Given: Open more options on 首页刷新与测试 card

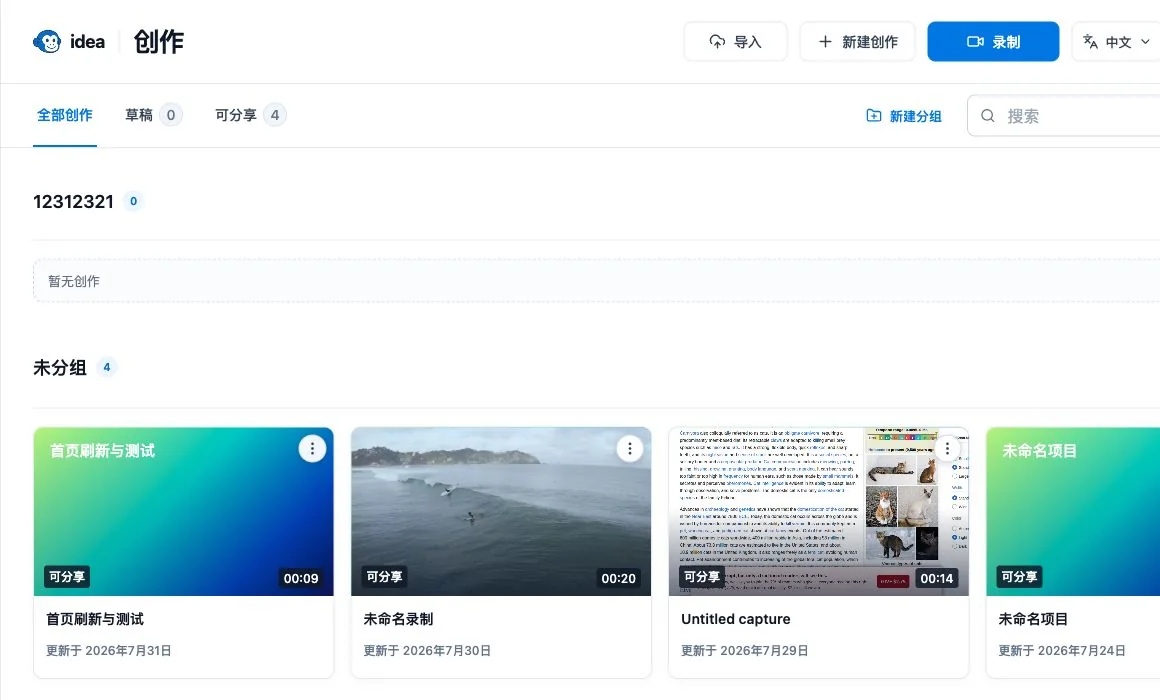Looking at the screenshot, I should [312, 448].
